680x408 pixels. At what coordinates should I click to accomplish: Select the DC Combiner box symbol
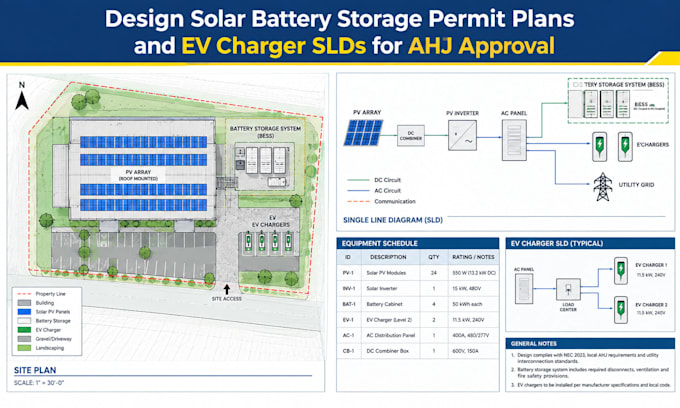click(x=411, y=136)
